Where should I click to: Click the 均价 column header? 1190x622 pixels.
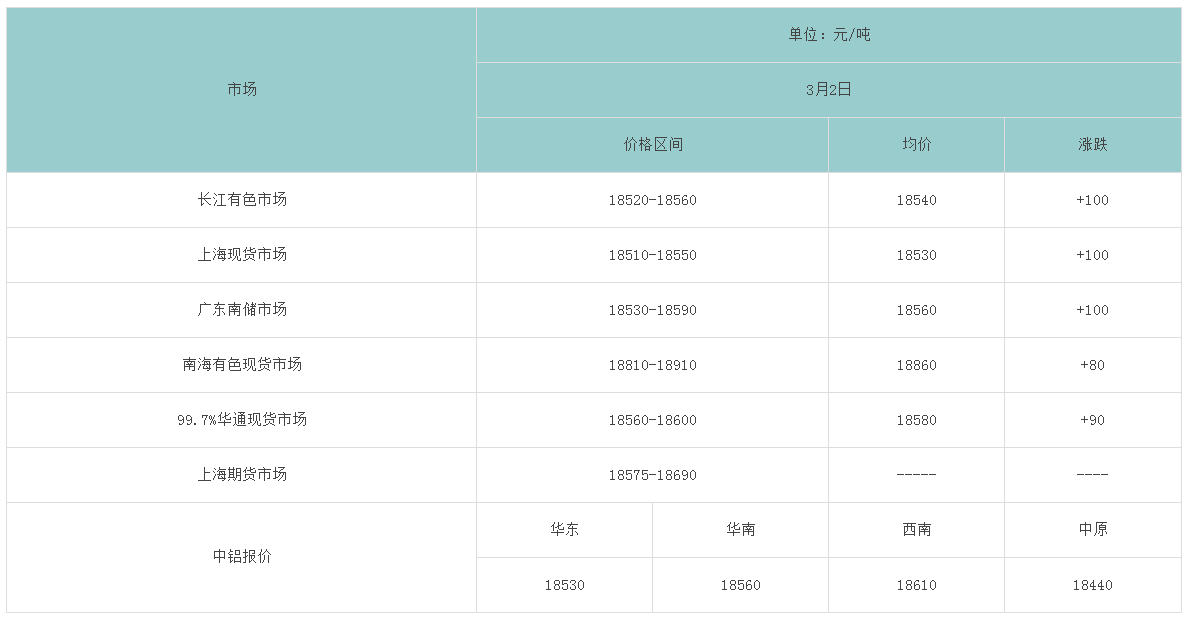click(916, 145)
